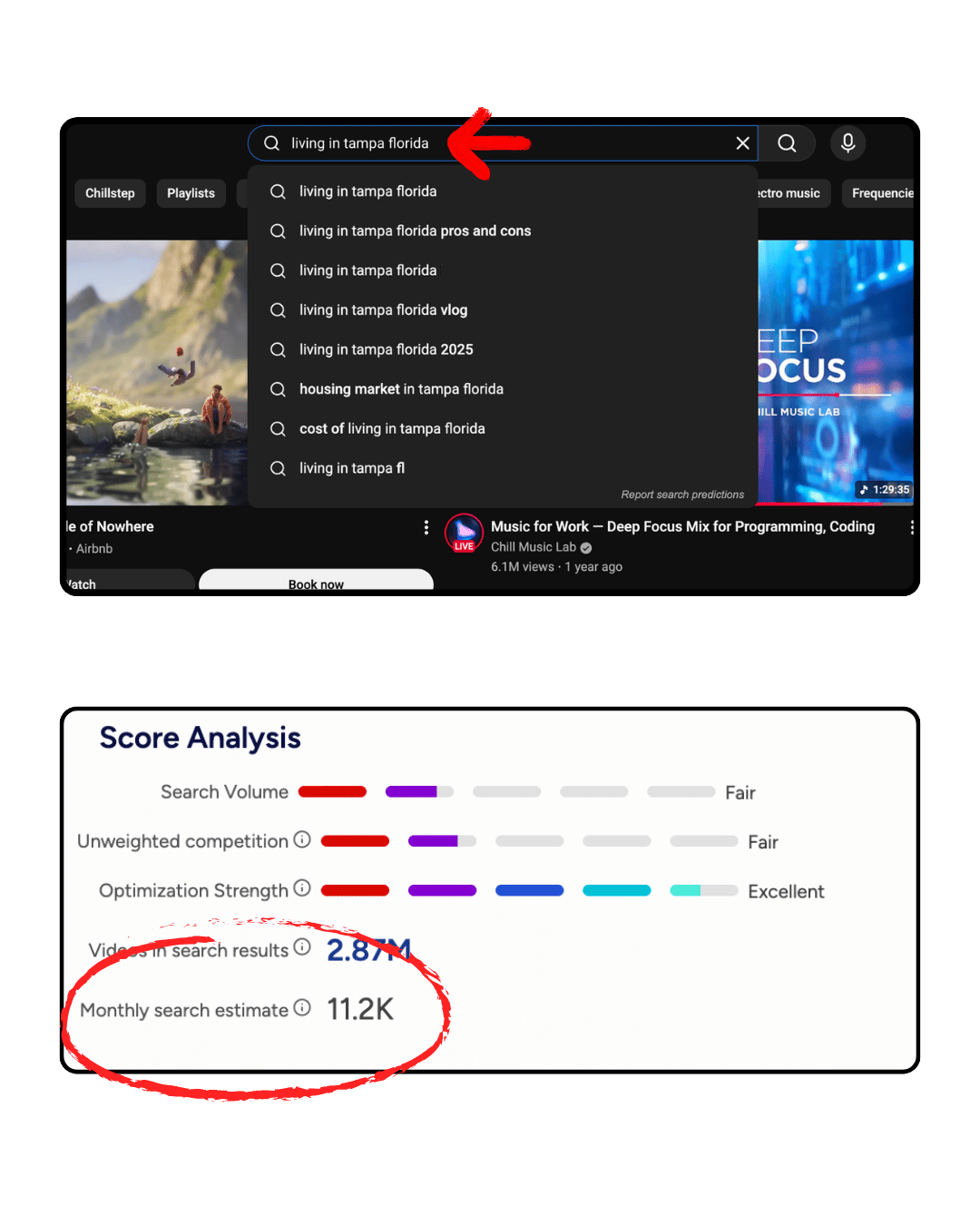Click info icon beside Videos in search results
The height and width of the screenshot is (1225, 980).
click(302, 948)
